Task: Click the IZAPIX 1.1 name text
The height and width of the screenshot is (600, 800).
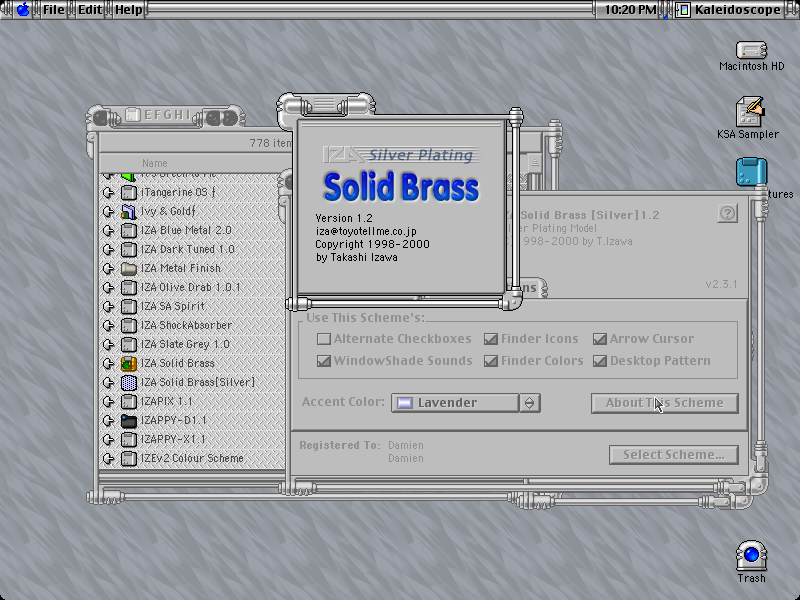Action: coord(167,402)
